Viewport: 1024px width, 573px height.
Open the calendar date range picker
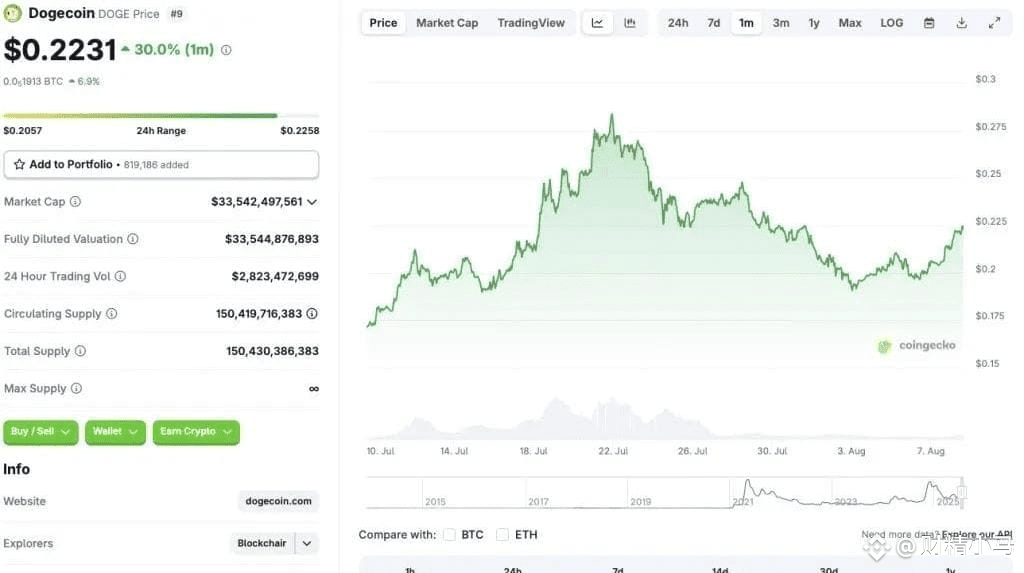pos(929,23)
